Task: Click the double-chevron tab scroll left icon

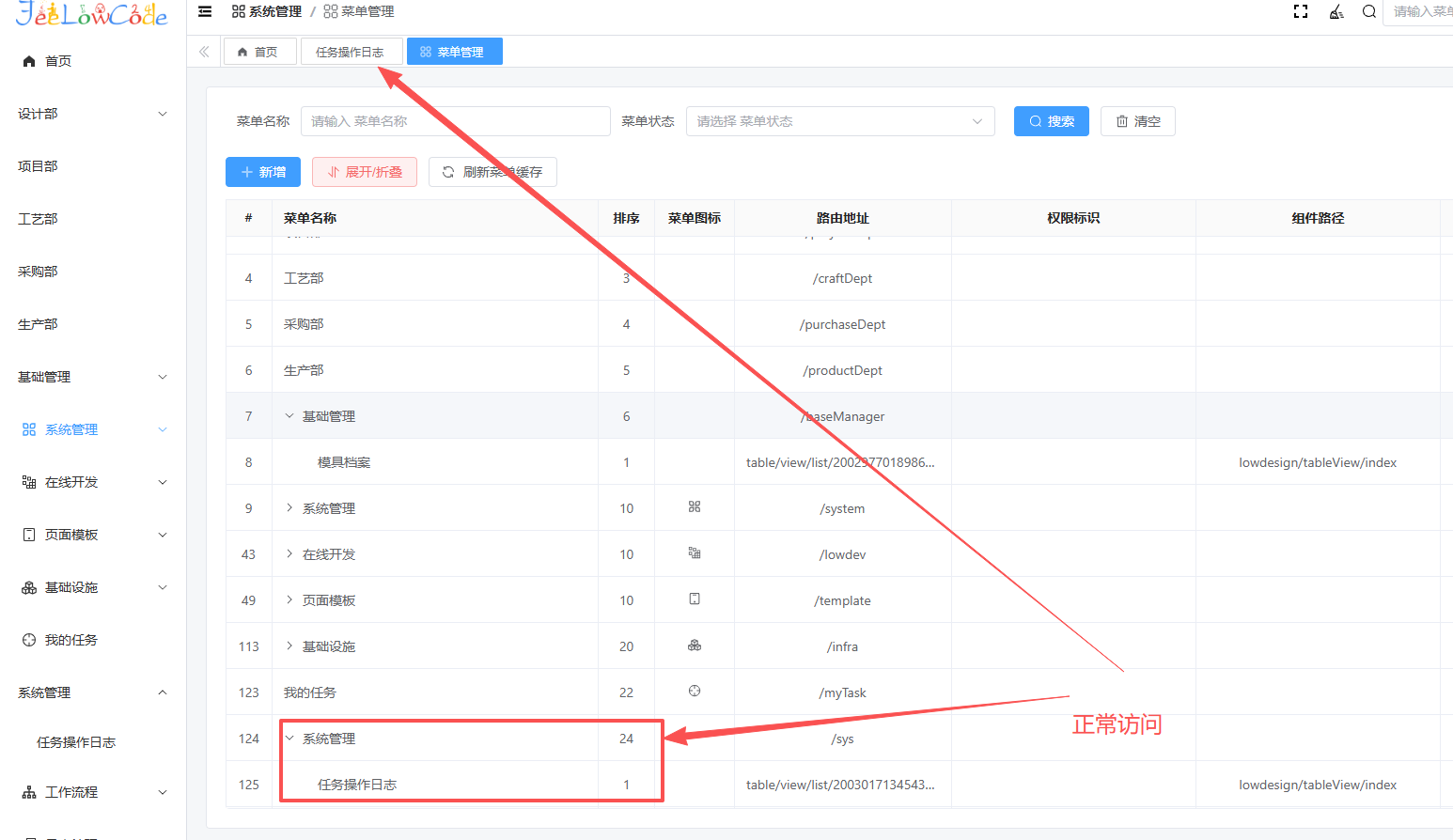Action: pos(204,52)
